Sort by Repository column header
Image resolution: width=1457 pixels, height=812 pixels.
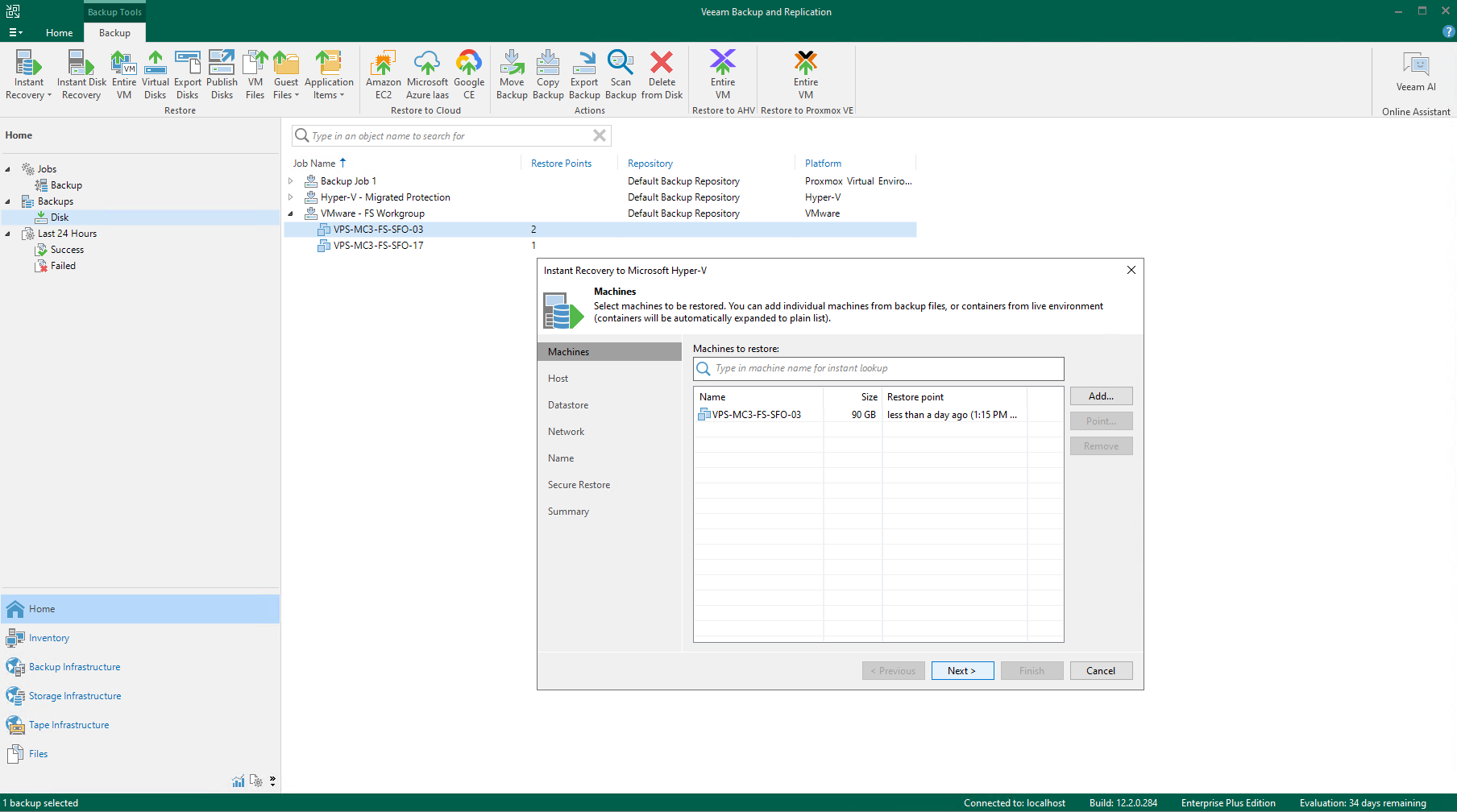650,164
